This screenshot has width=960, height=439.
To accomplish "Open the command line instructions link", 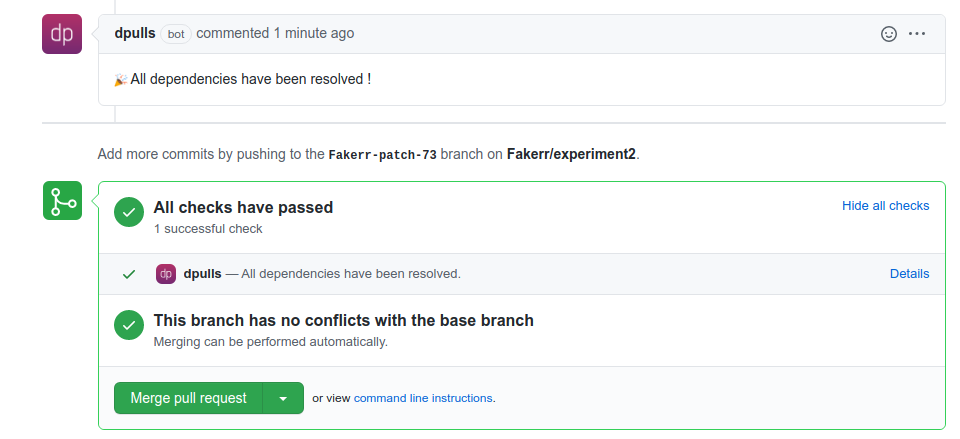I will 423,398.
